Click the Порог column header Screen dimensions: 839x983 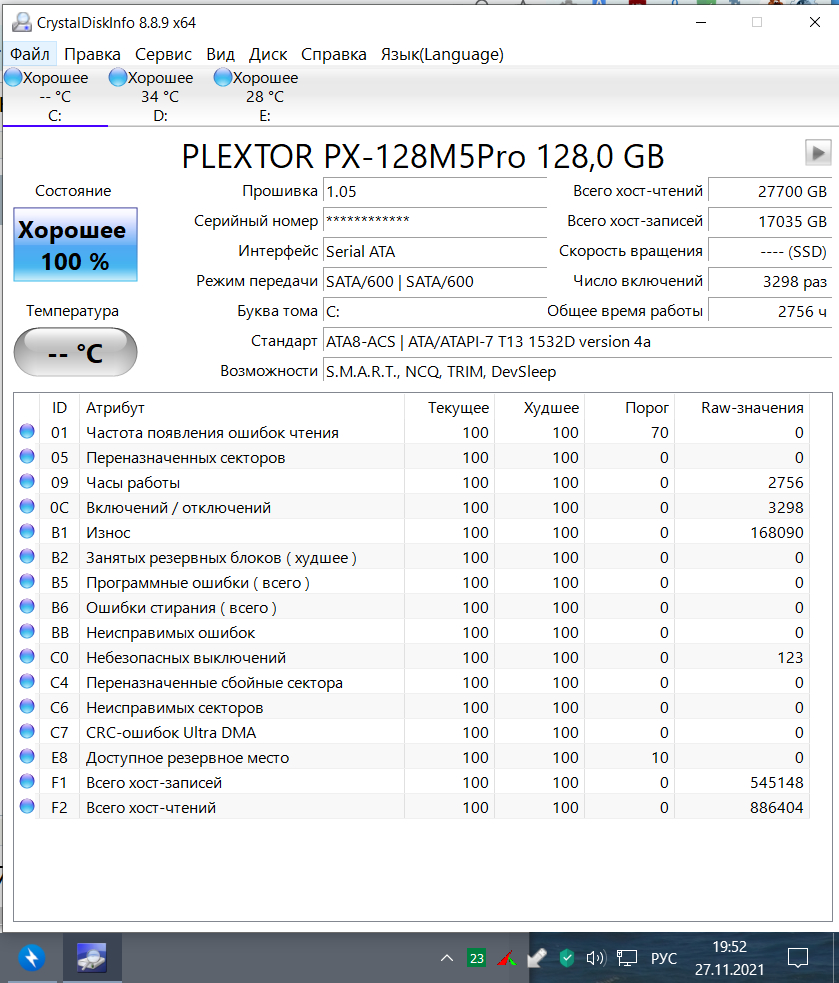[629, 407]
